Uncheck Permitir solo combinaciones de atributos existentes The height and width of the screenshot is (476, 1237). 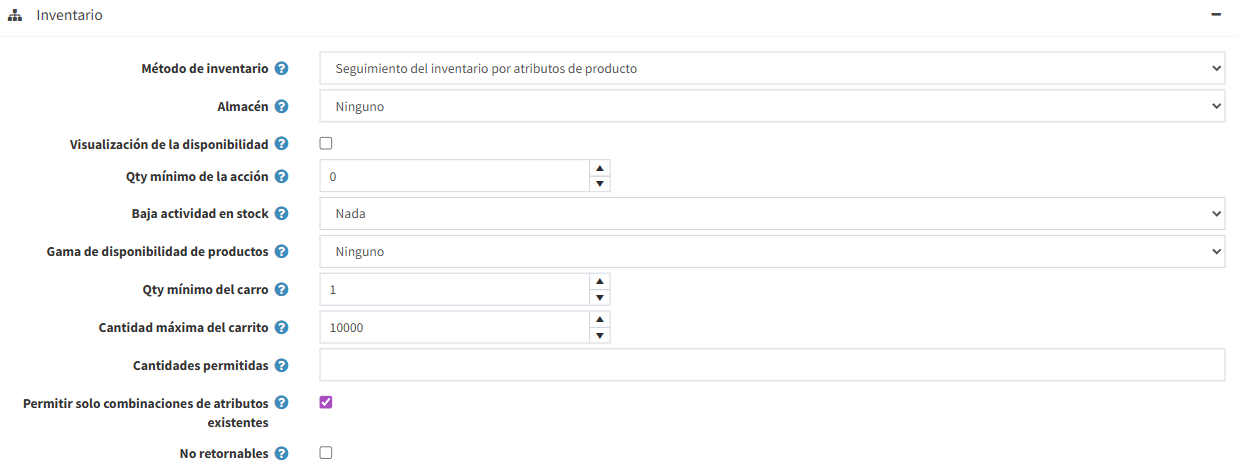pyautogui.click(x=326, y=402)
